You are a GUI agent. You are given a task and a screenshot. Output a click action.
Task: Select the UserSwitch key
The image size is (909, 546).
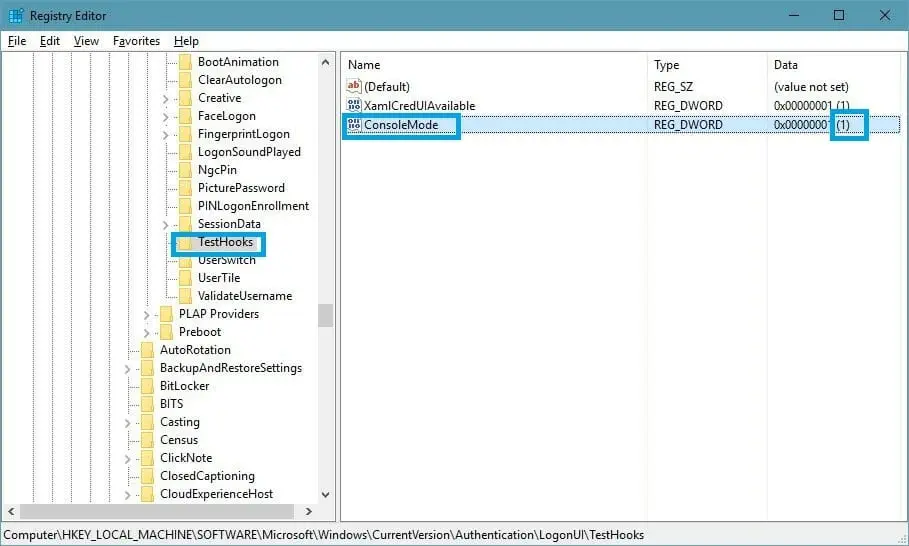pyautogui.click(x=227, y=260)
